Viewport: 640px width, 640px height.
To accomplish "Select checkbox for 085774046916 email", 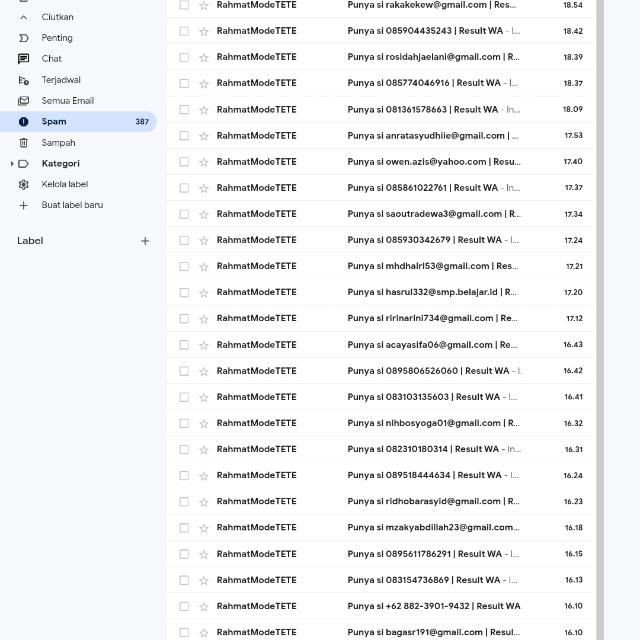I will [184, 83].
